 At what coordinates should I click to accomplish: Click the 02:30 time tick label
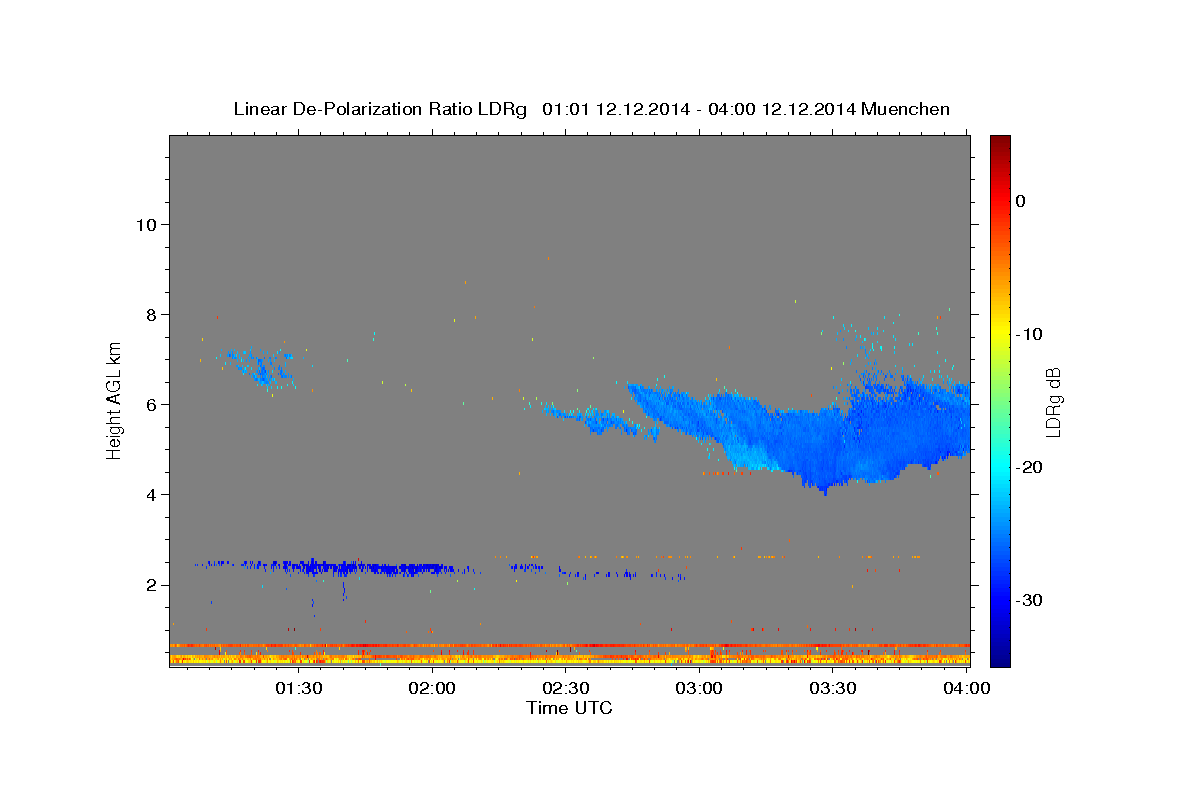coord(566,688)
